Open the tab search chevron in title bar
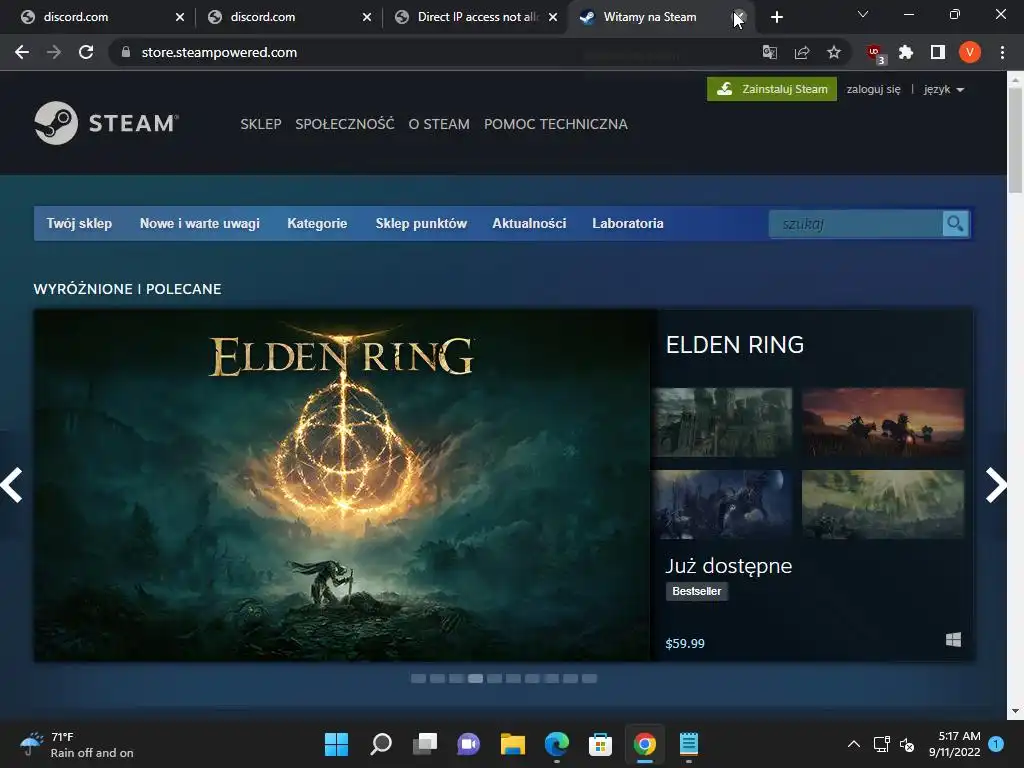 pos(863,14)
